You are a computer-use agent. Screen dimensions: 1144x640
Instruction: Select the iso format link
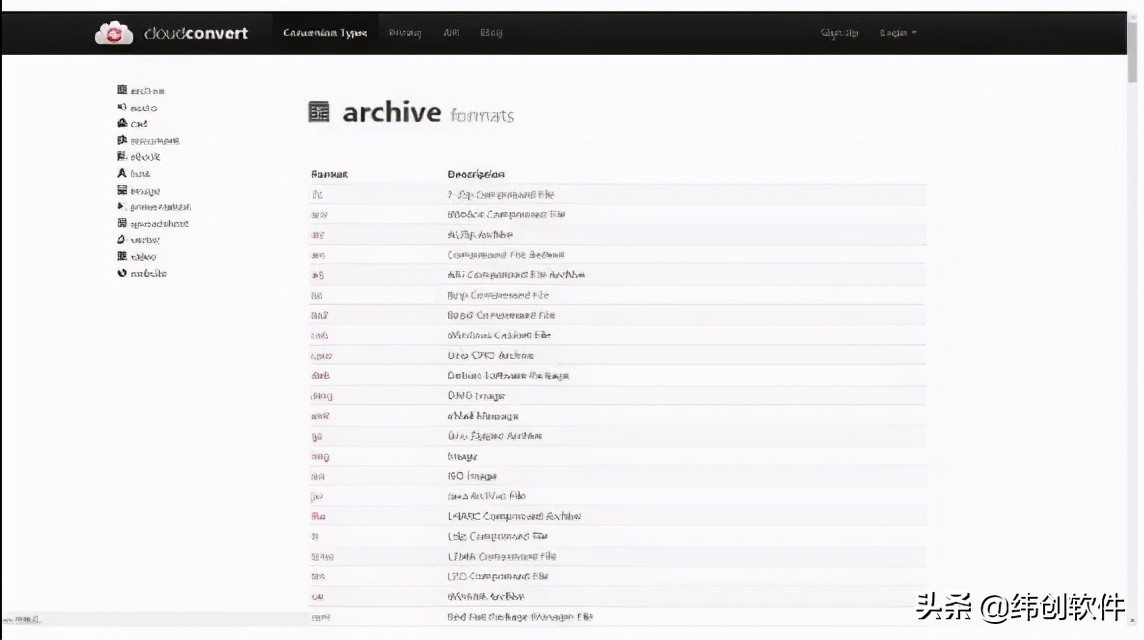point(317,477)
